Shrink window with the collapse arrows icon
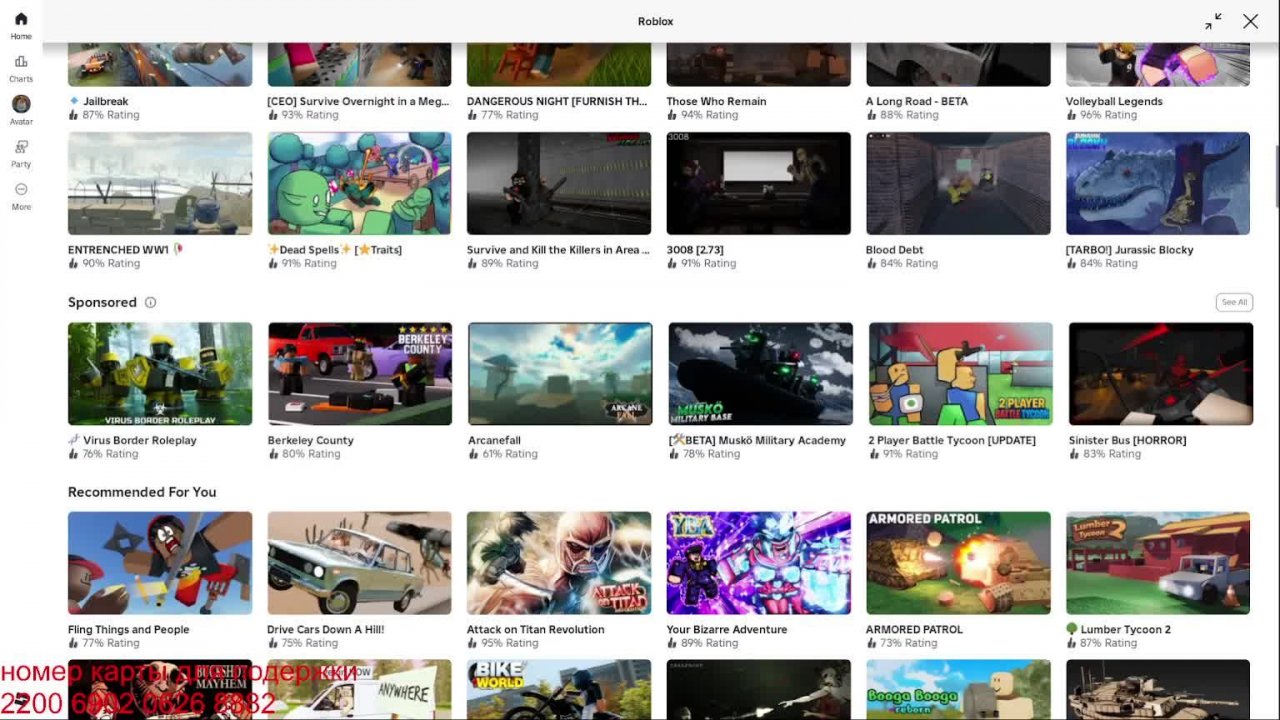1280x720 pixels. point(1213,21)
